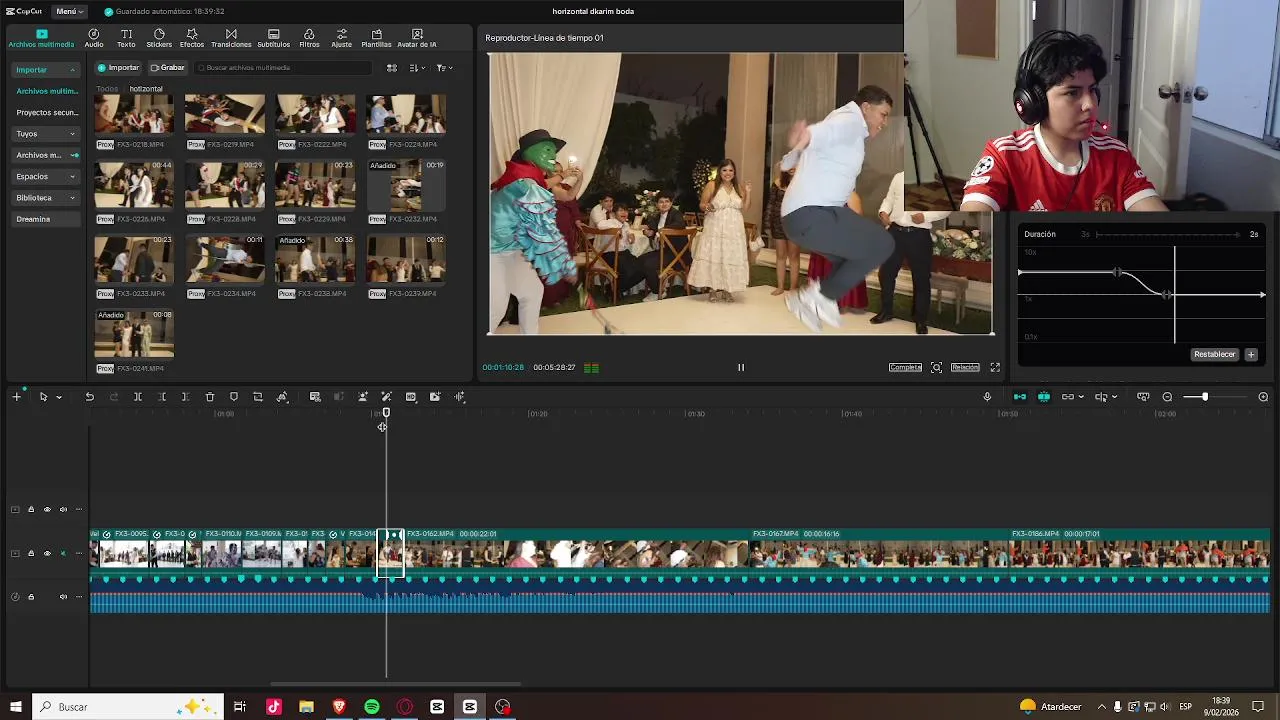Screen dimensions: 1280x720
Task: Click the Restablecer button in the speed curve panel
Action: click(x=1214, y=354)
